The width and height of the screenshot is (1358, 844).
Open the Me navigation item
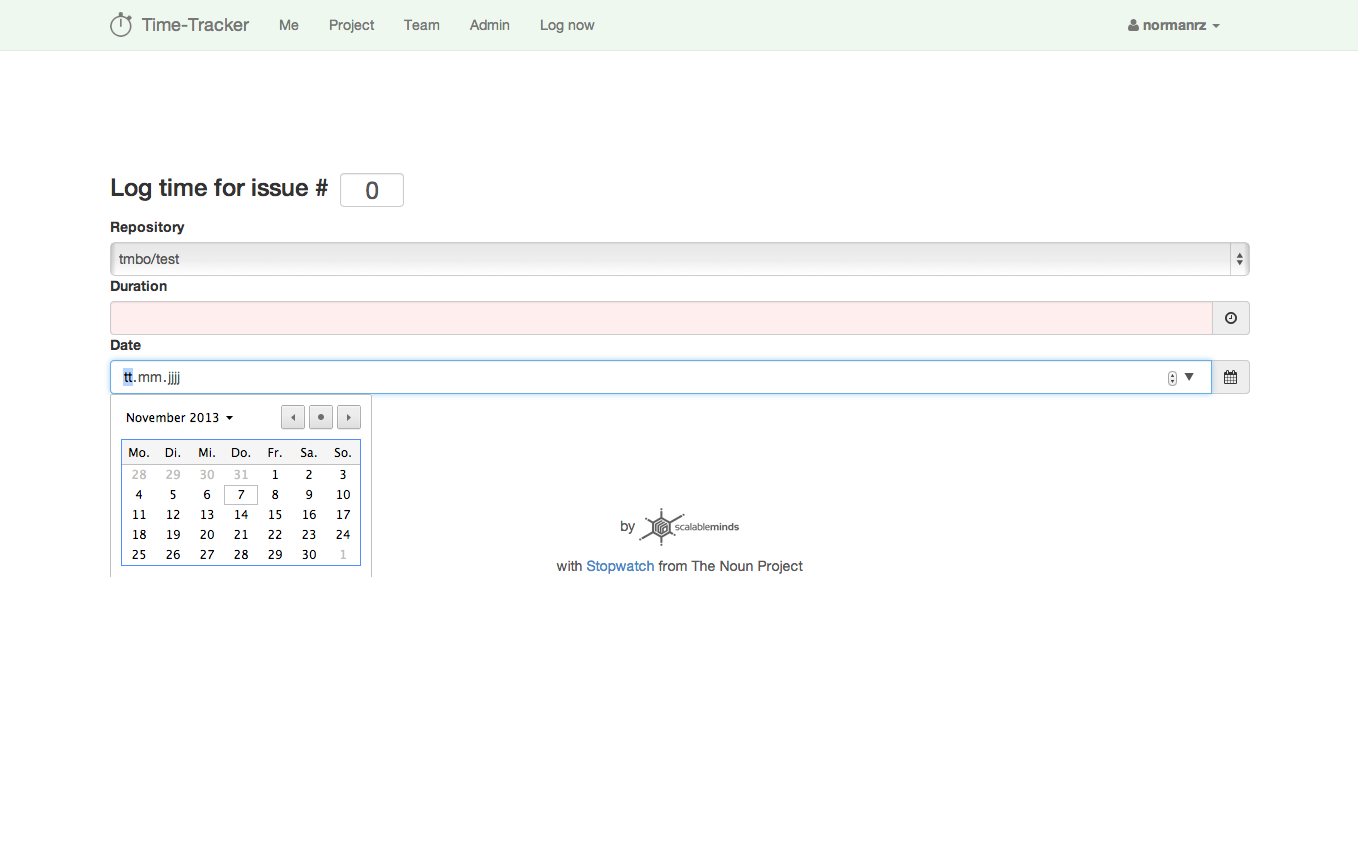tap(289, 25)
